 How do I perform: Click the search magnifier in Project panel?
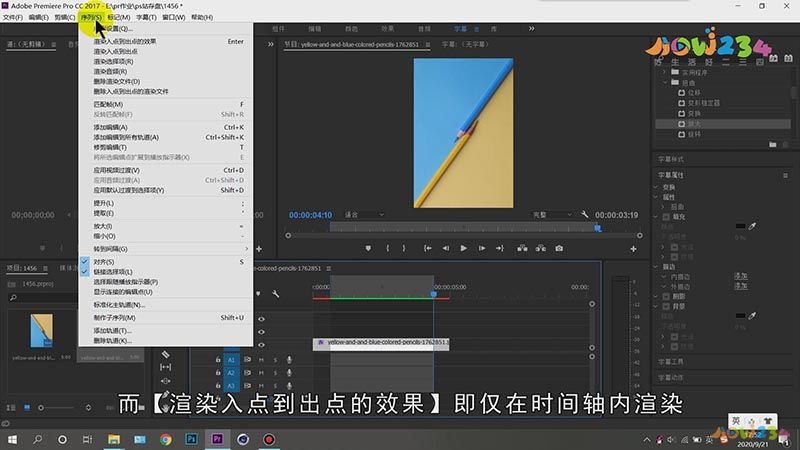click(13, 297)
